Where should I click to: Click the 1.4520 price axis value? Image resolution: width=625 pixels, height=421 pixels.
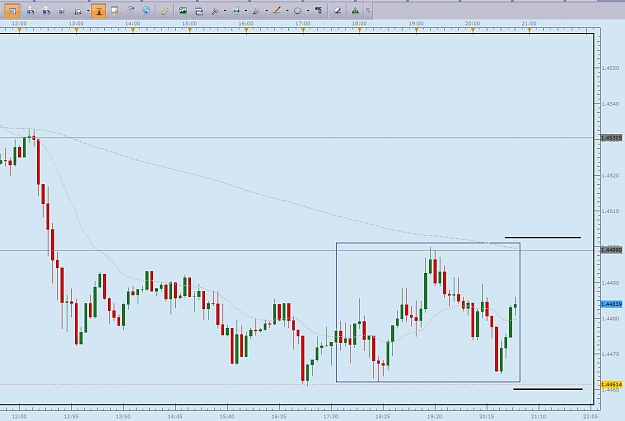(611, 175)
